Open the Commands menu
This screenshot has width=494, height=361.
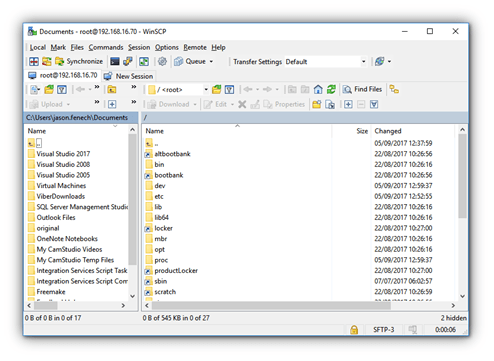tap(106, 47)
